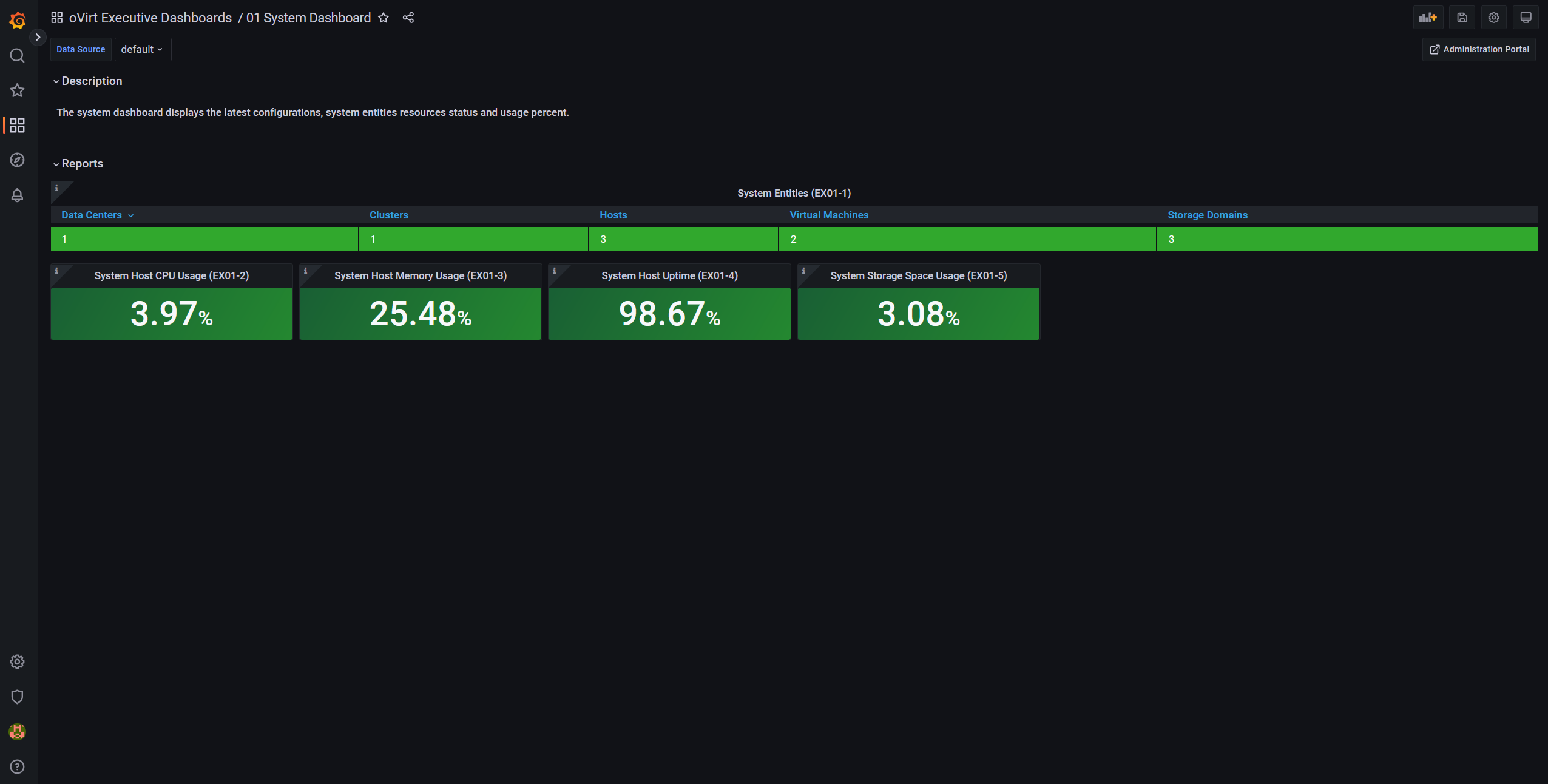The height and width of the screenshot is (784, 1548).
Task: Open the default data source dropdown
Action: 143,49
